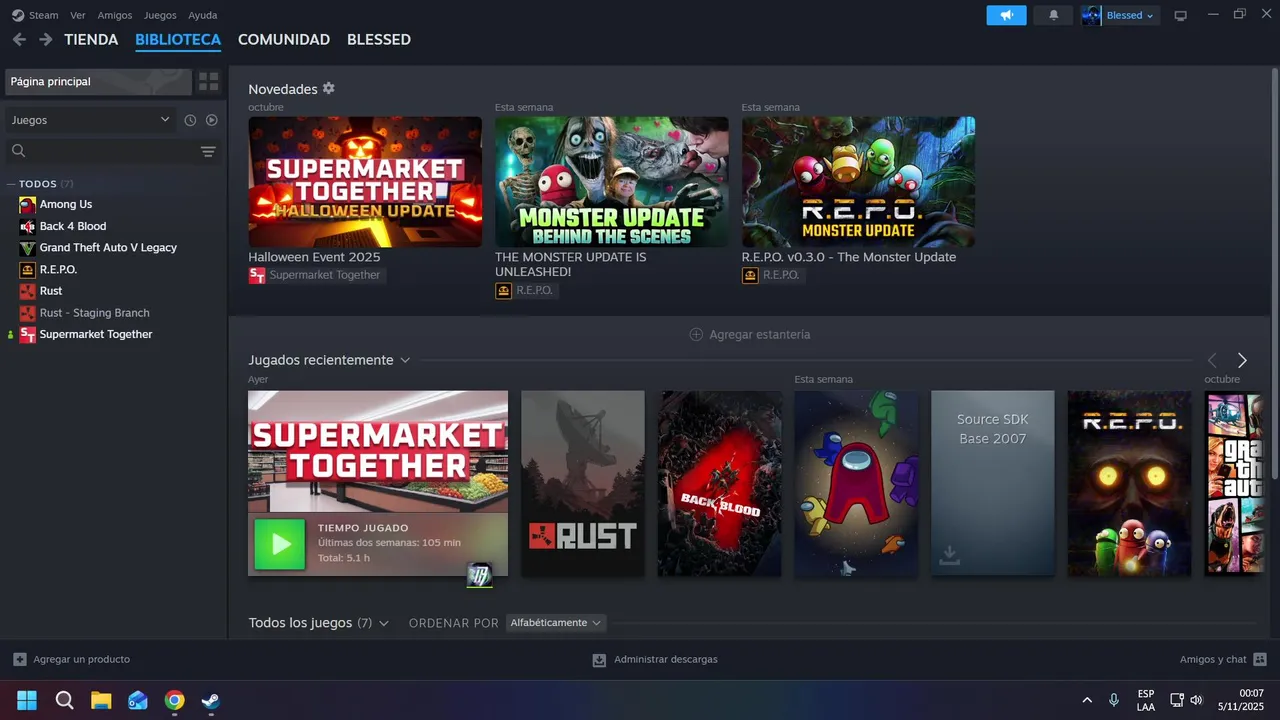1280x720 pixels.
Task: Open the Amigos y chat icon
Action: pos(1260,659)
